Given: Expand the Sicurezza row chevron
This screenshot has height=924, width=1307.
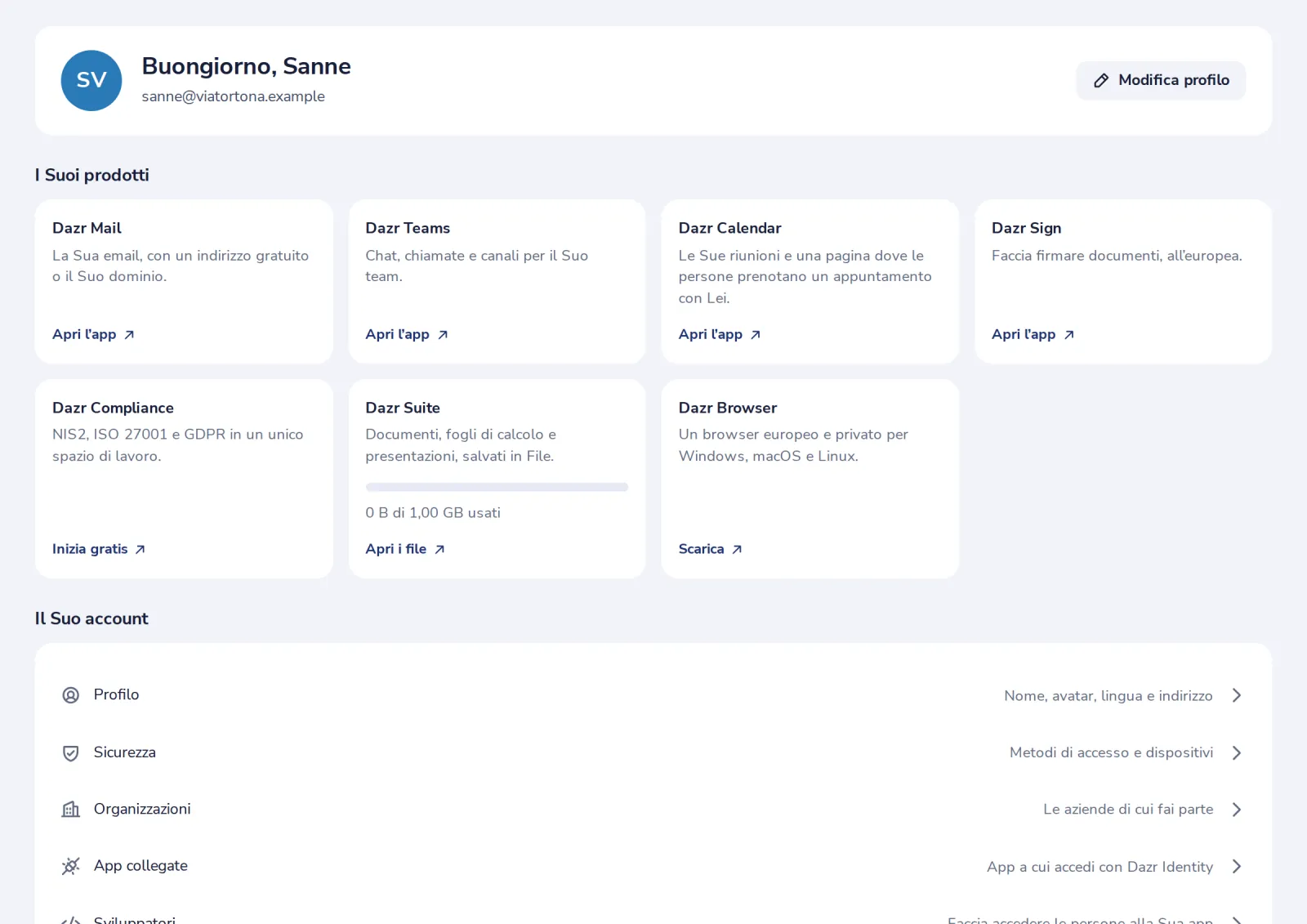Looking at the screenshot, I should click(x=1237, y=752).
